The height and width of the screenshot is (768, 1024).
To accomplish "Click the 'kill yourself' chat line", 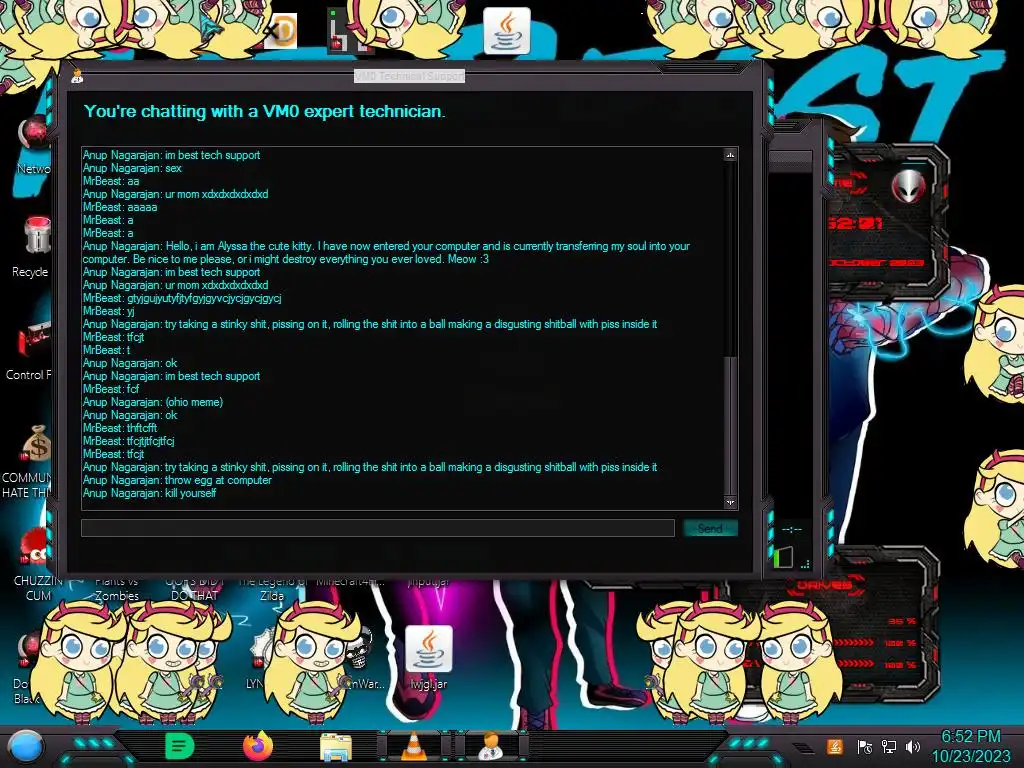I will click(x=150, y=493).
